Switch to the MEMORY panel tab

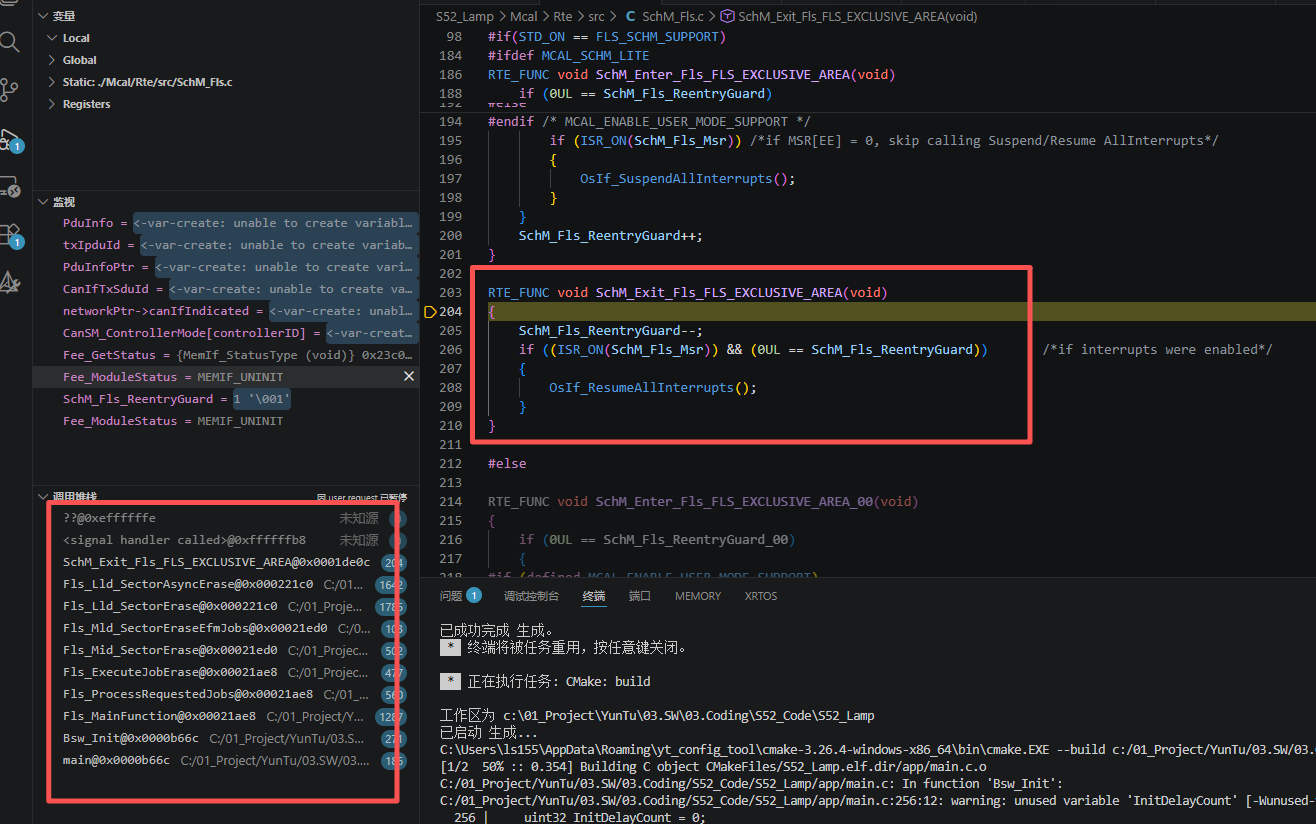pos(697,596)
